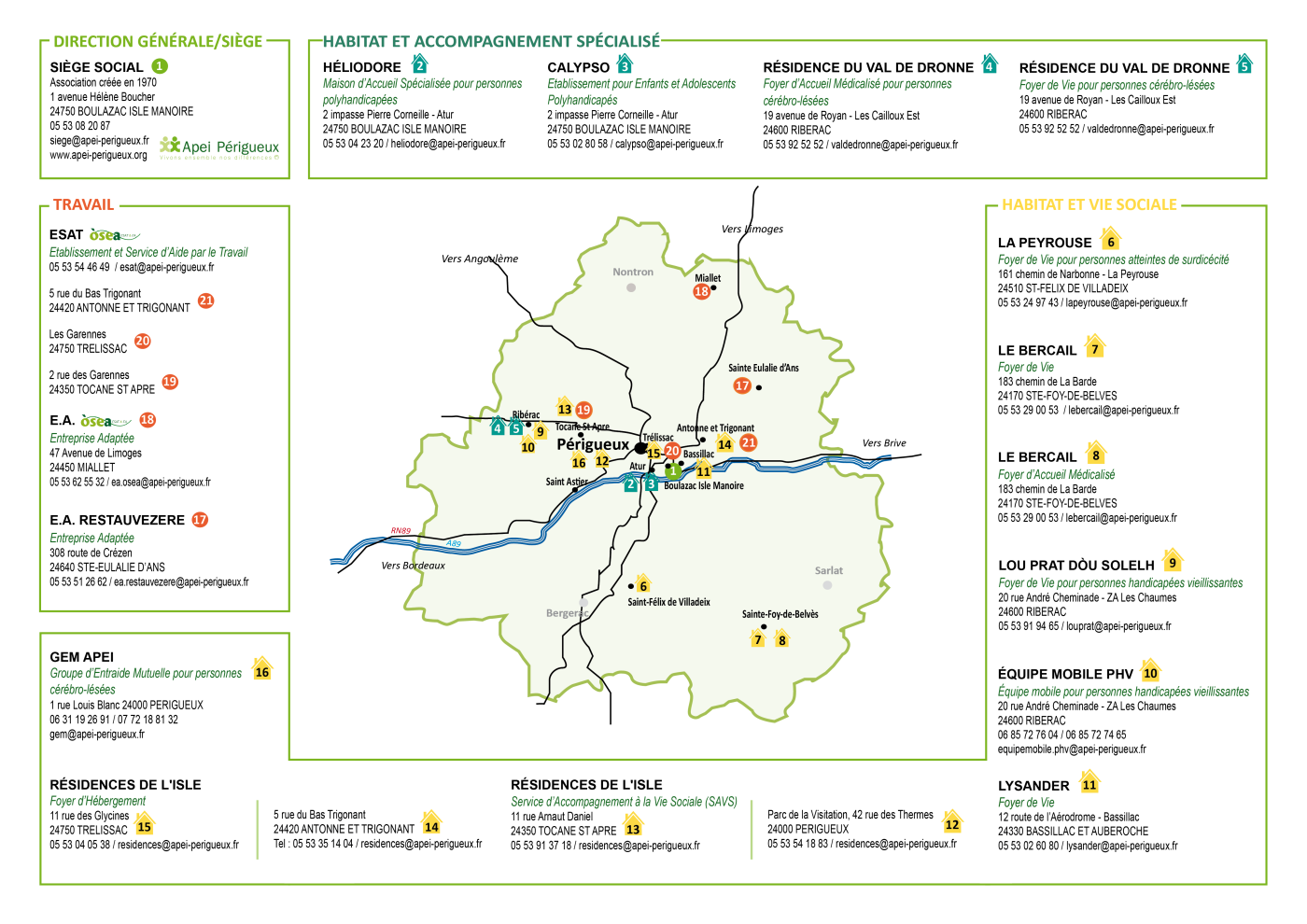Select yellow house 6 beside LA PEYROUSE
Image resolution: width=1307 pixels, height=924 pixels.
(1110, 240)
